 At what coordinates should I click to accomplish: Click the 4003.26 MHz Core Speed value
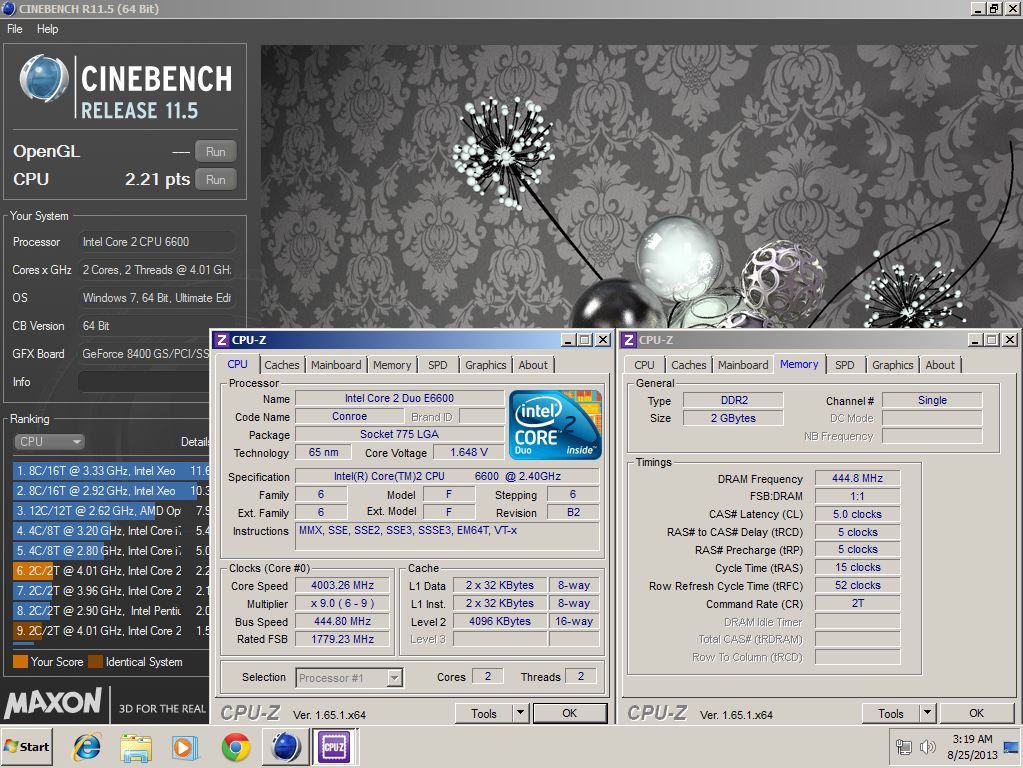click(x=343, y=585)
